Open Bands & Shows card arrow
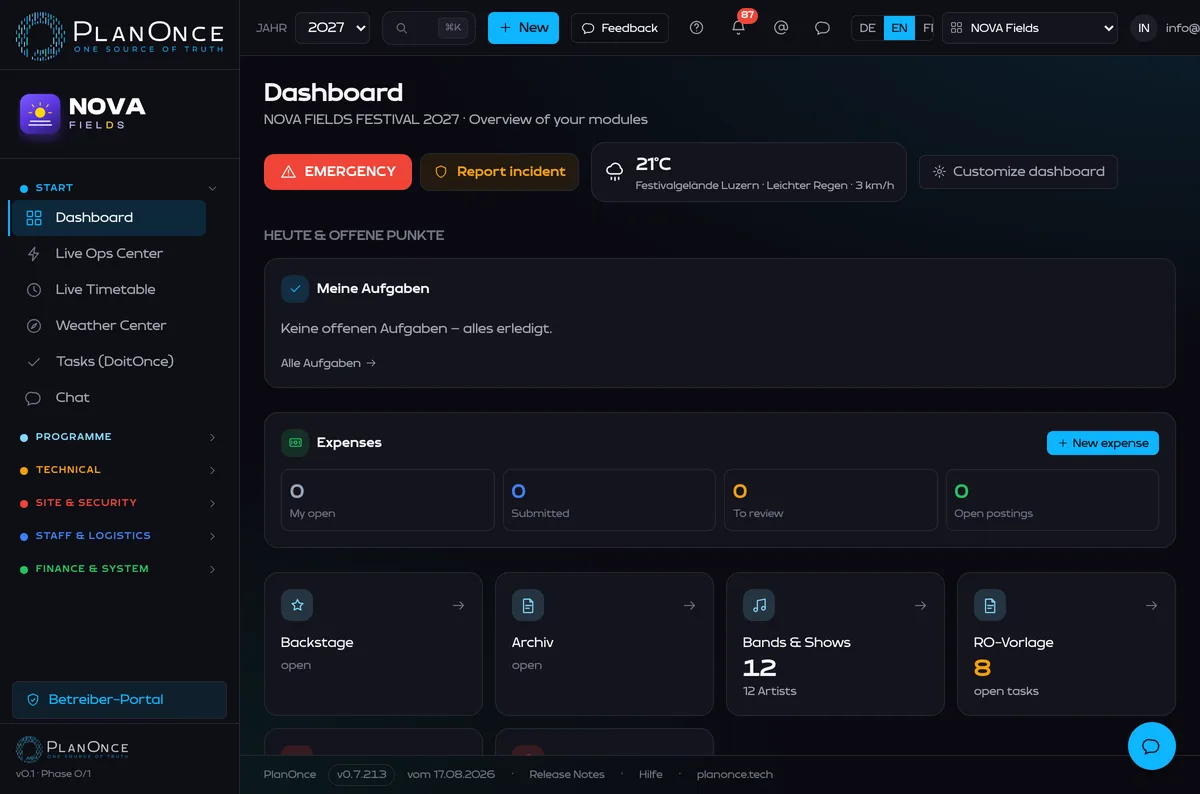This screenshot has height=794, width=1200. 920,605
